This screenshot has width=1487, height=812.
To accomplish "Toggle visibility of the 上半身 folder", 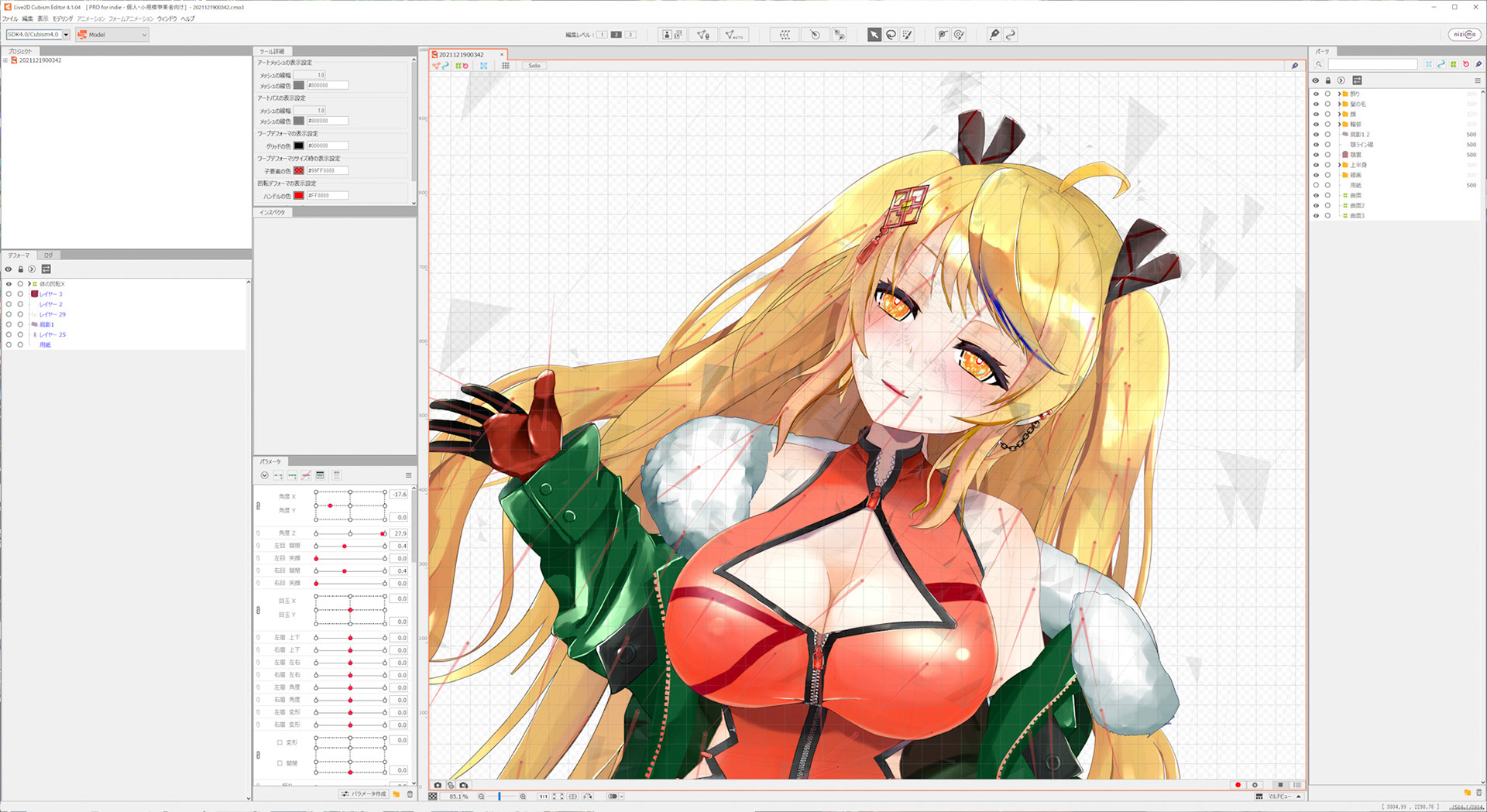I will pos(1316,165).
